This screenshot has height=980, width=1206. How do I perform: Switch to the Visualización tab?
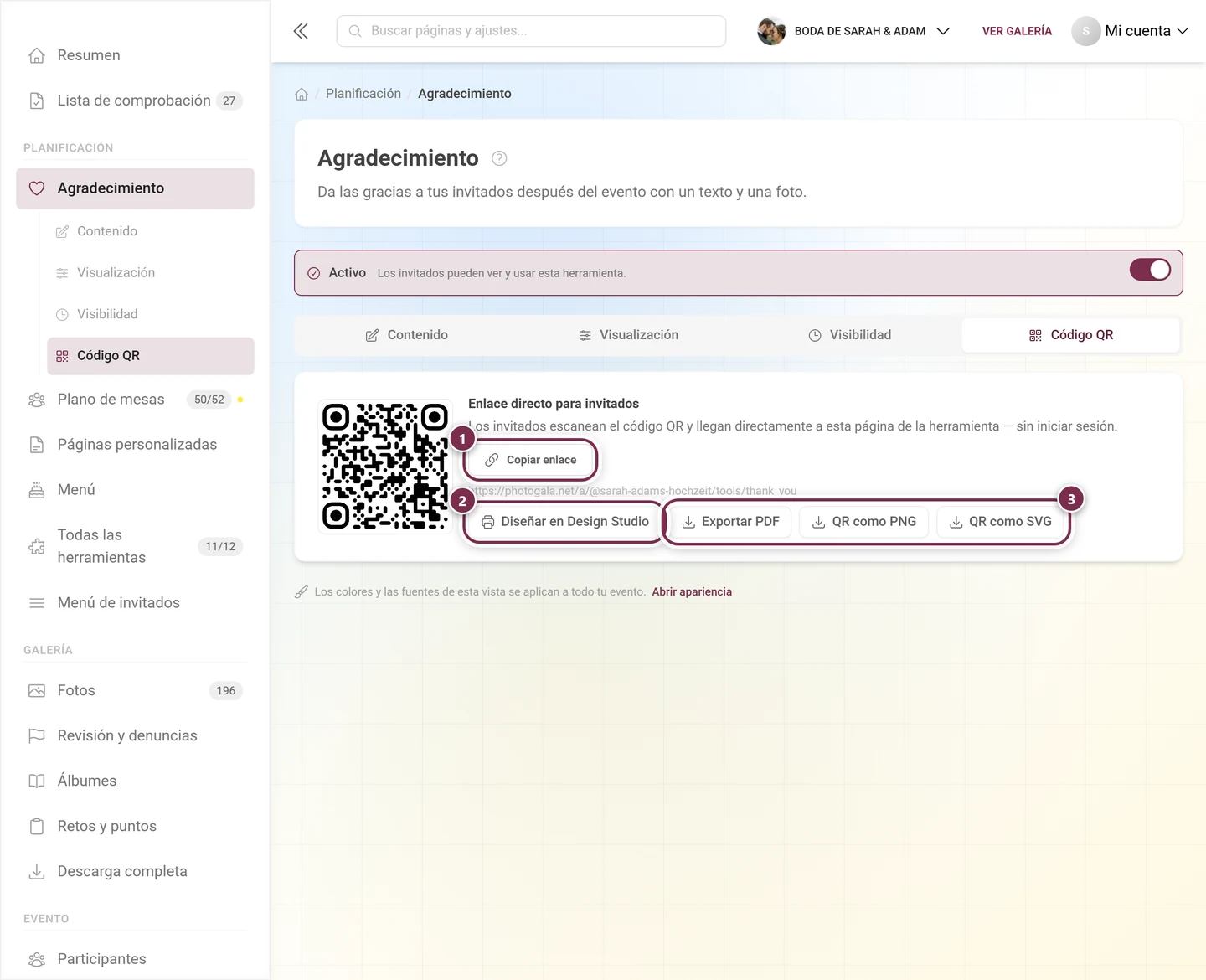click(x=628, y=335)
